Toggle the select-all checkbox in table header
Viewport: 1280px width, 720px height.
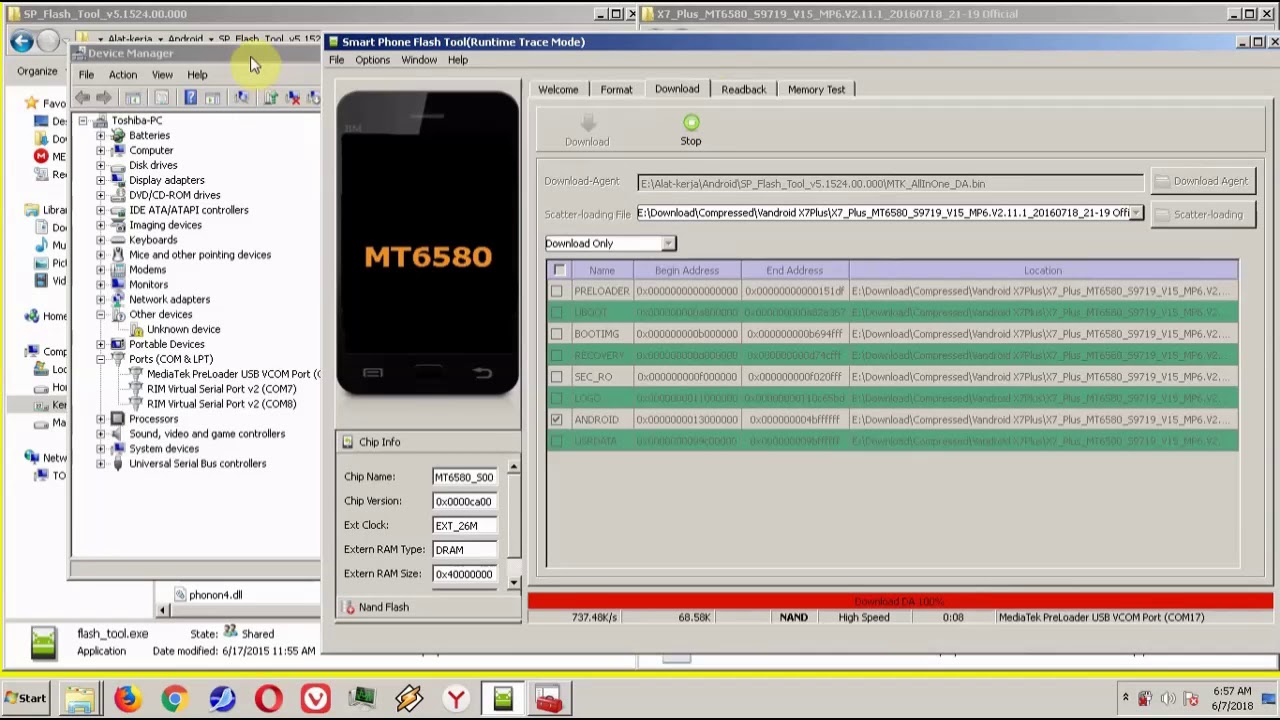click(559, 270)
